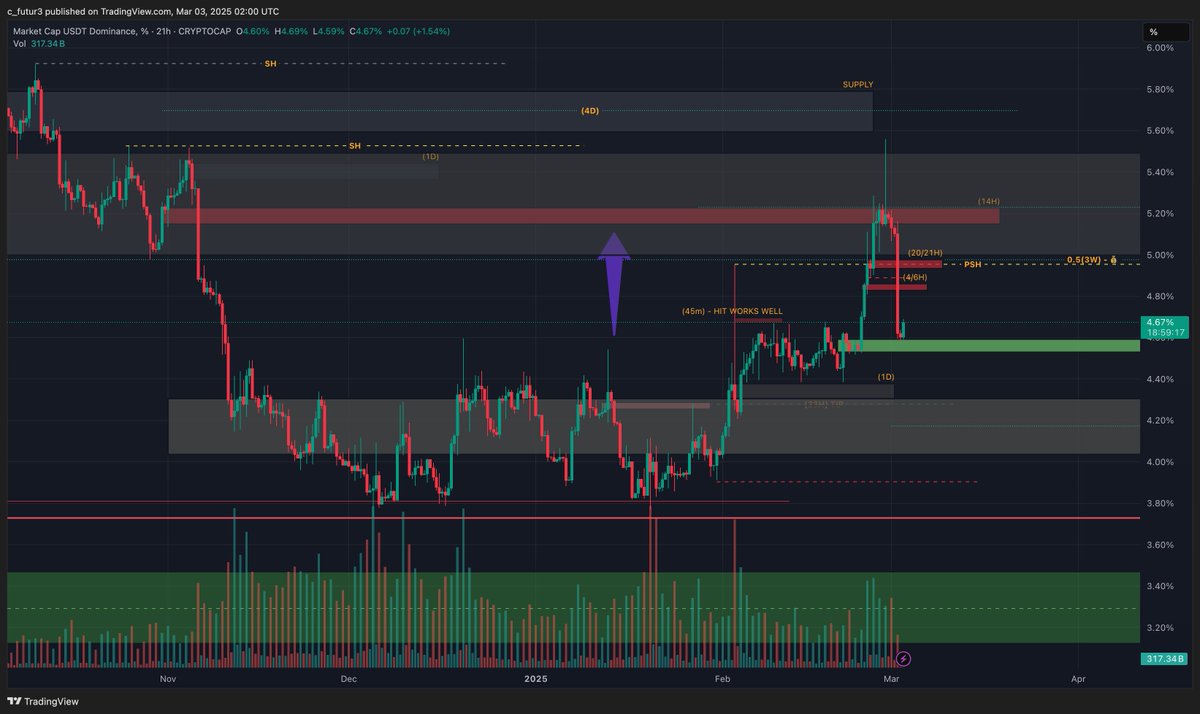Click the Mar label on the time axis
This screenshot has width=1200, height=714.
tap(890, 679)
